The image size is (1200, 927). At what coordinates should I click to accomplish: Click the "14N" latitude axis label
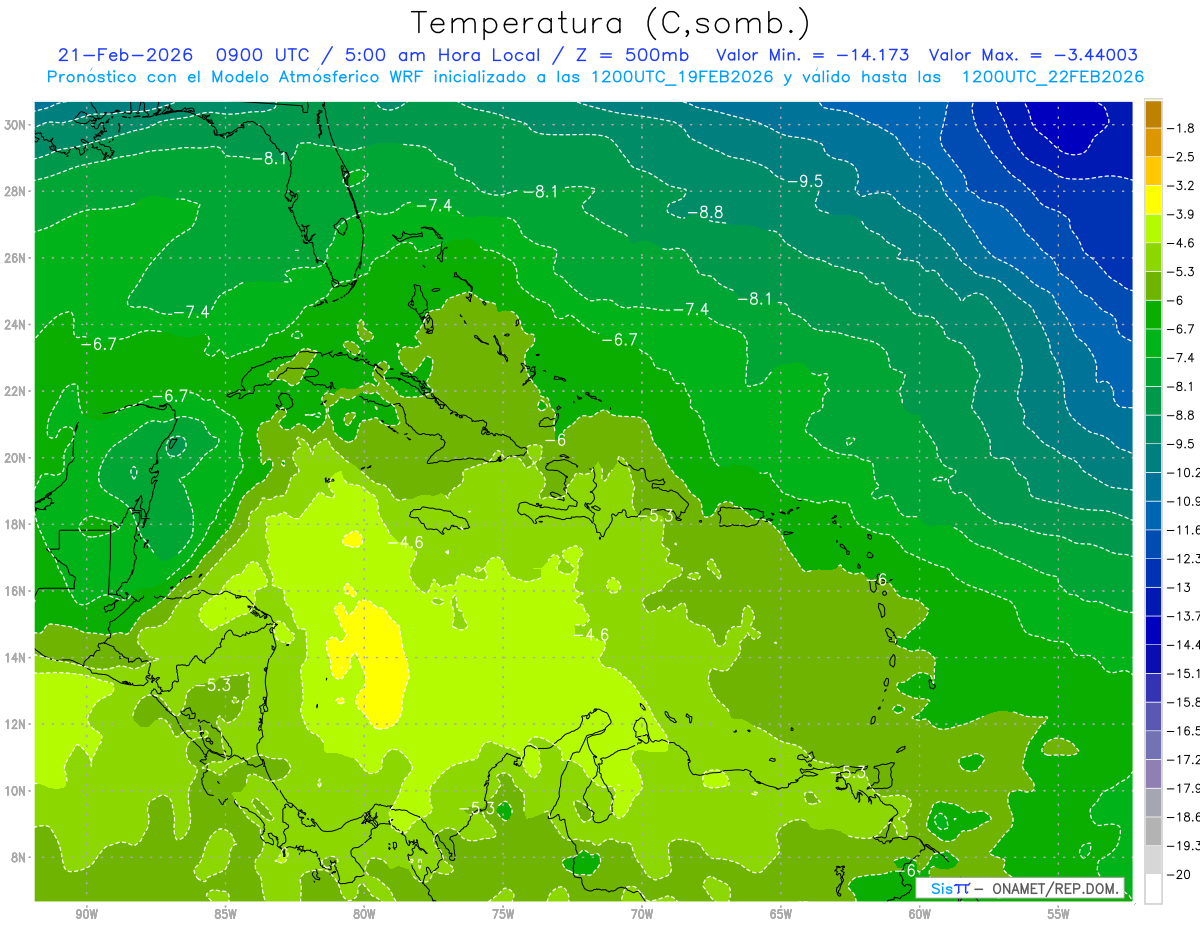(x=16, y=658)
